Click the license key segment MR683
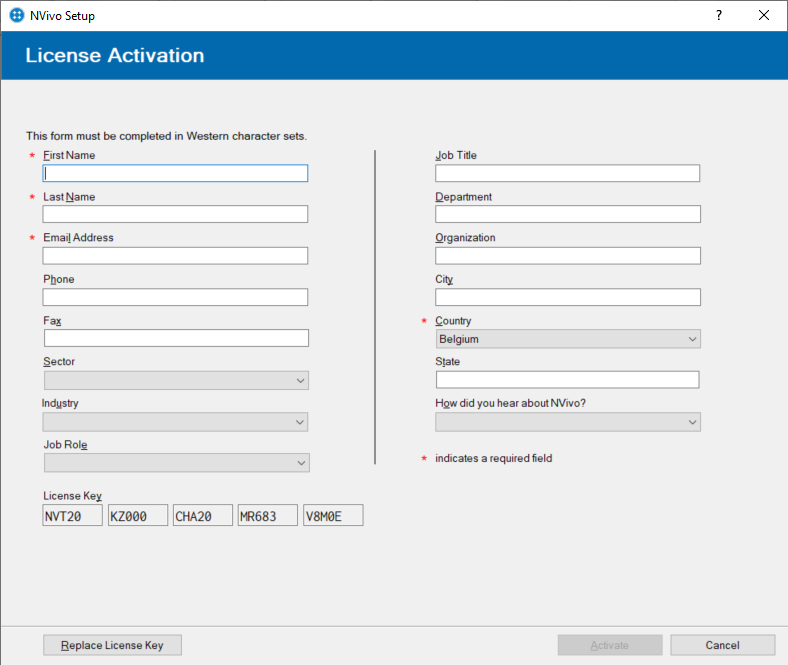Viewport: 788px width, 665px height. (268, 516)
